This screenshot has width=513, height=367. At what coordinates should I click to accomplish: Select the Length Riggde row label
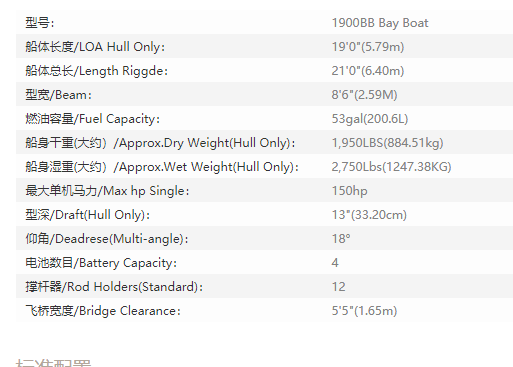click(96, 71)
